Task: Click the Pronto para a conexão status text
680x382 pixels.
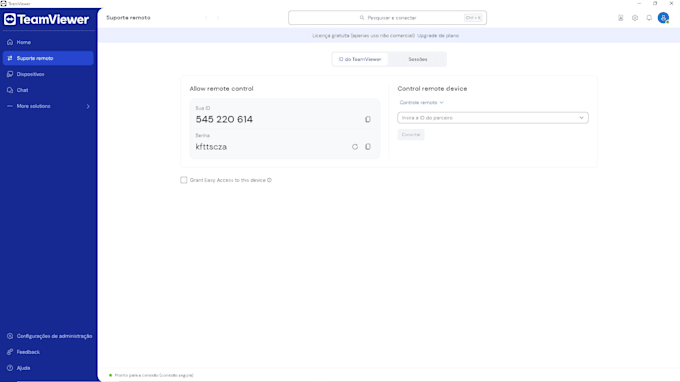Action: (154, 375)
